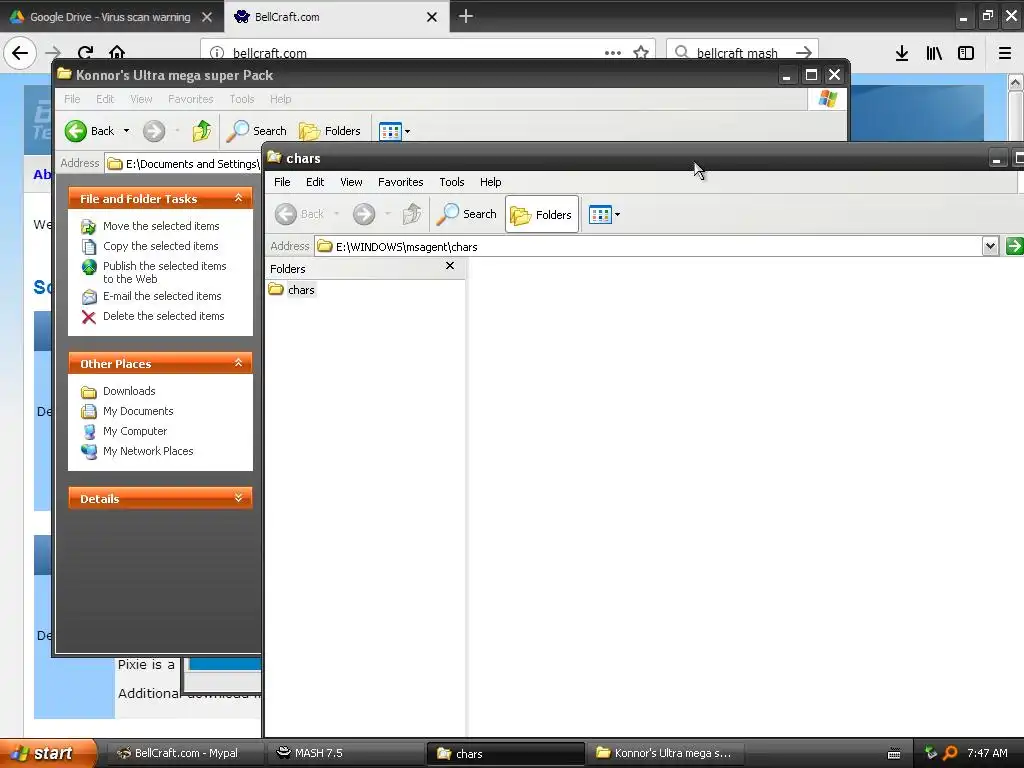The width and height of the screenshot is (1024, 768).
Task: Open the address bar dropdown in chars window
Action: click(990, 247)
